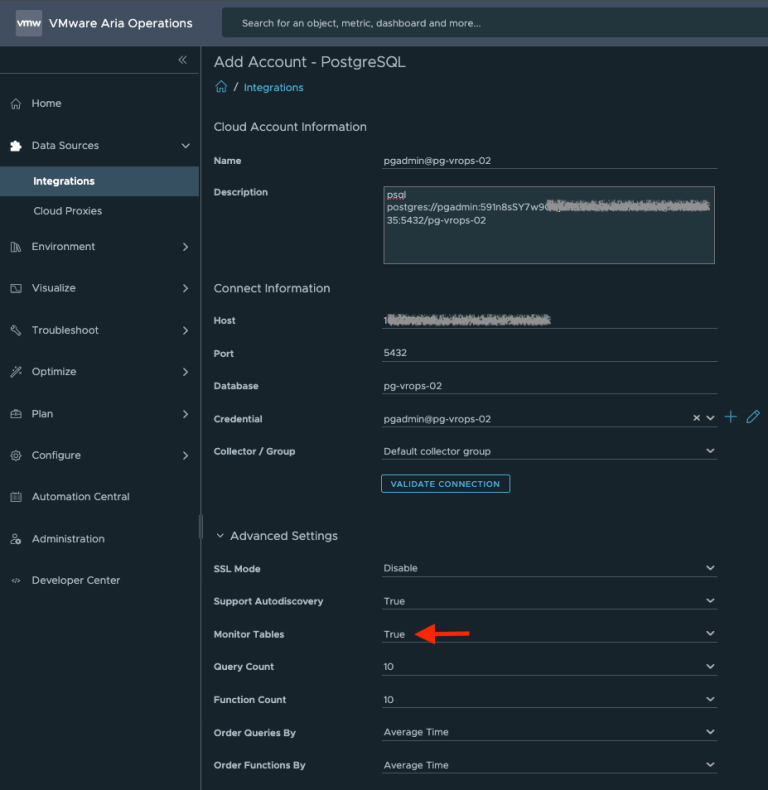Collapse the Advanced Settings section
768x790 pixels.
(x=220, y=536)
